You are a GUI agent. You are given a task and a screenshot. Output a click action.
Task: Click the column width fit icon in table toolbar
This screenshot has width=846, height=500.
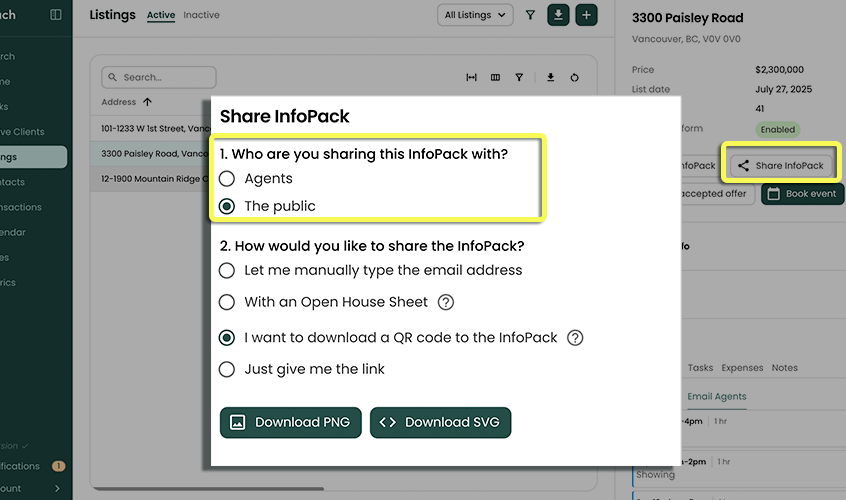click(x=472, y=77)
